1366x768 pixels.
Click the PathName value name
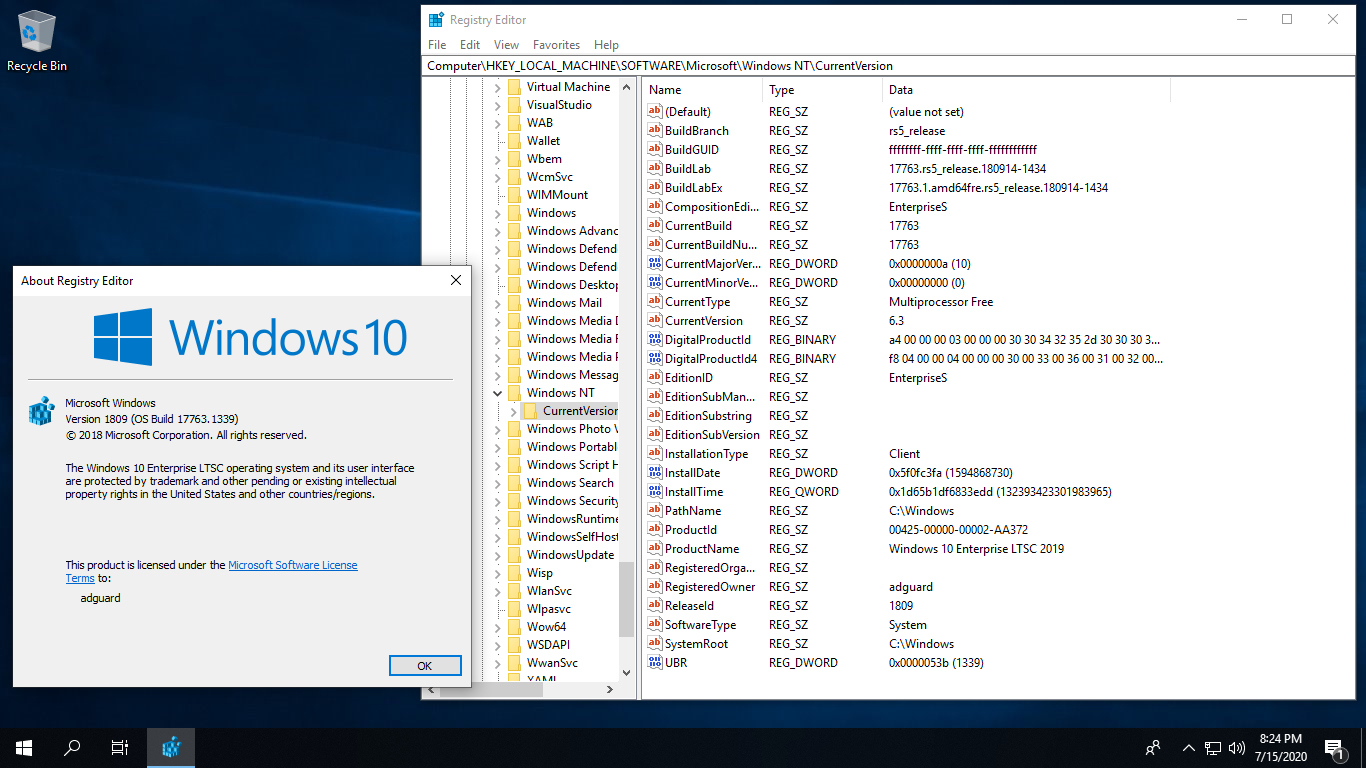click(695, 511)
